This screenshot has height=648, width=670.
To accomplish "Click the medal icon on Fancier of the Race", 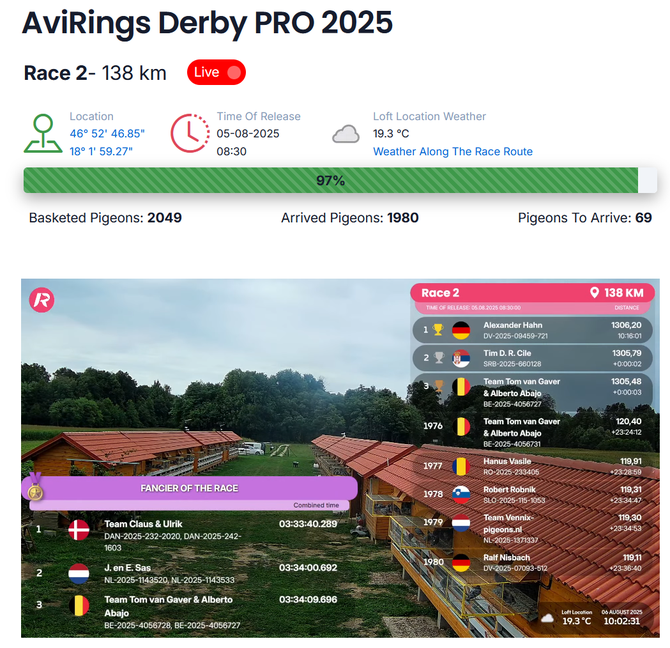I will [35, 487].
